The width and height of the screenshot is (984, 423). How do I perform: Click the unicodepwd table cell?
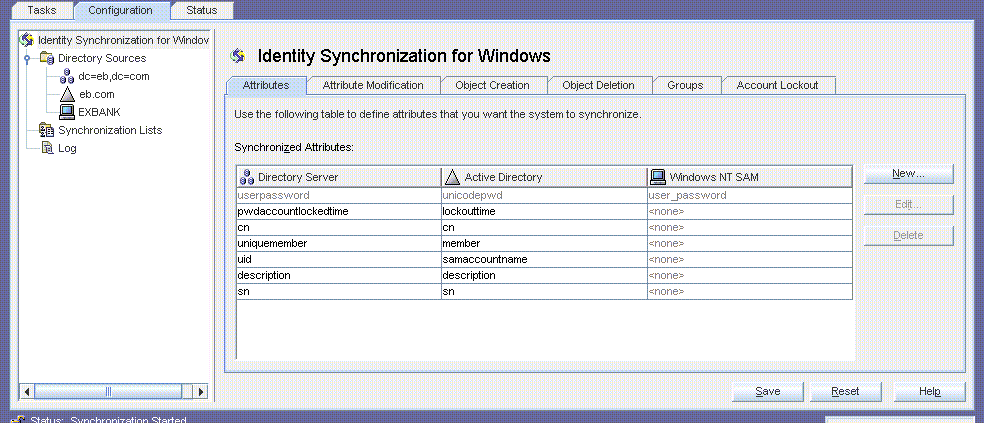point(544,195)
